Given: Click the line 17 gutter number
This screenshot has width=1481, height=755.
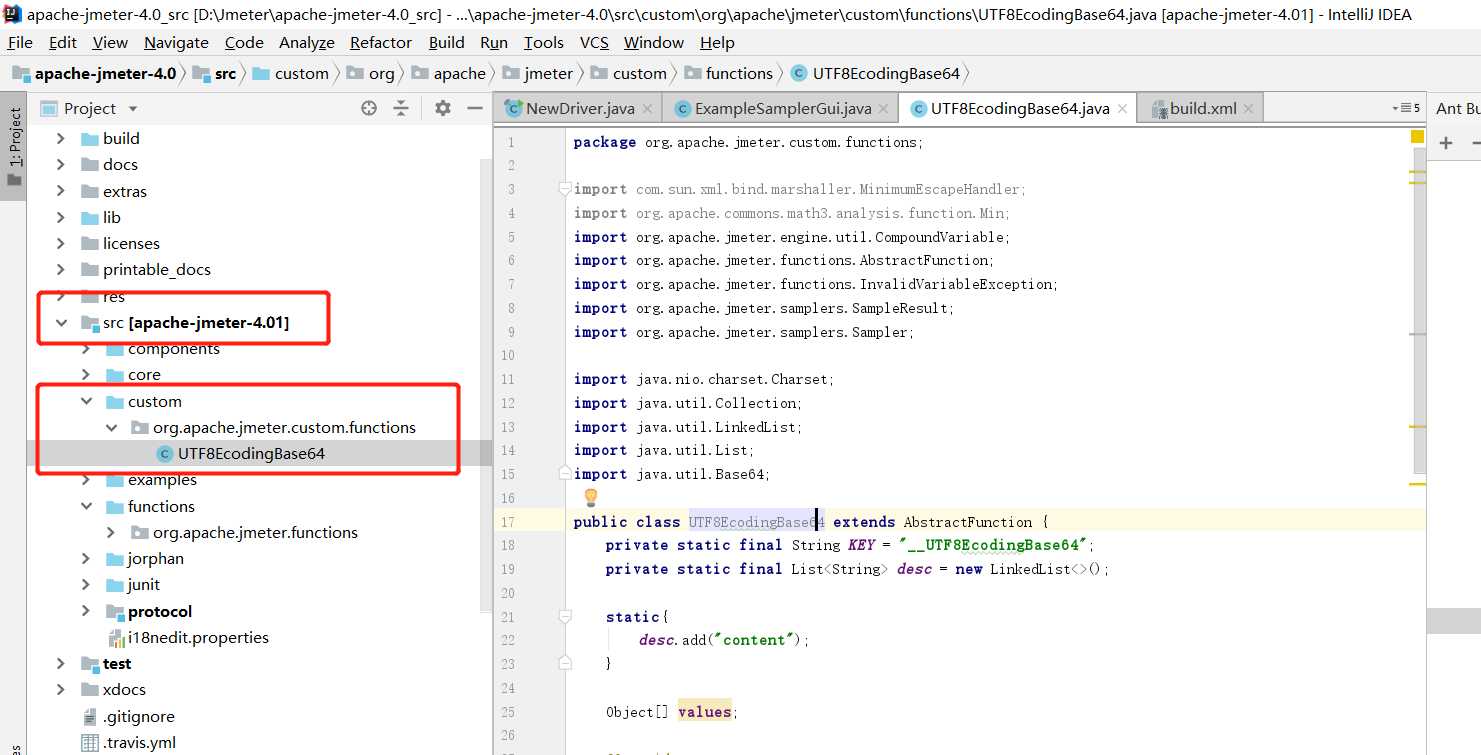Looking at the screenshot, I should point(508,521).
